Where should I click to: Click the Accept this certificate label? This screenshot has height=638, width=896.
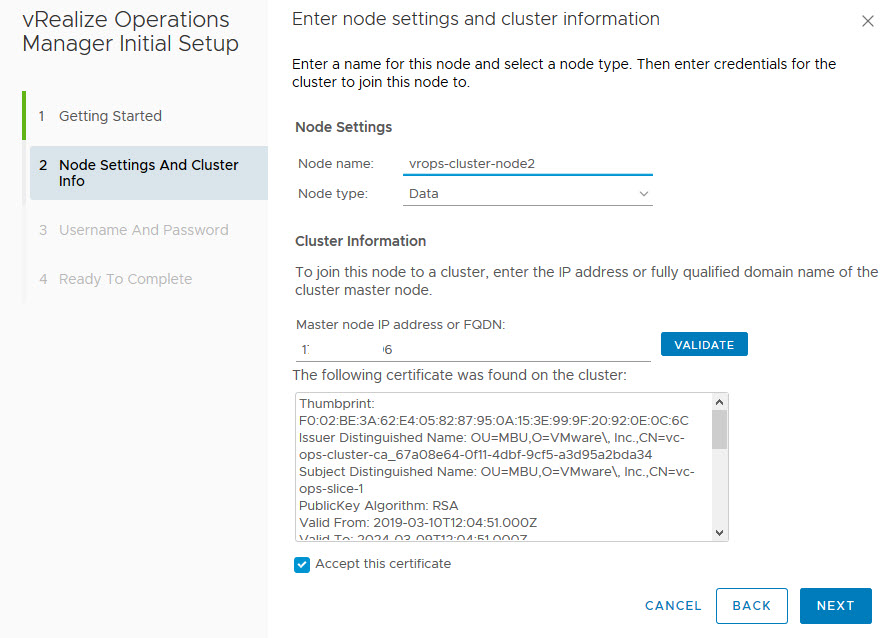pos(383,564)
